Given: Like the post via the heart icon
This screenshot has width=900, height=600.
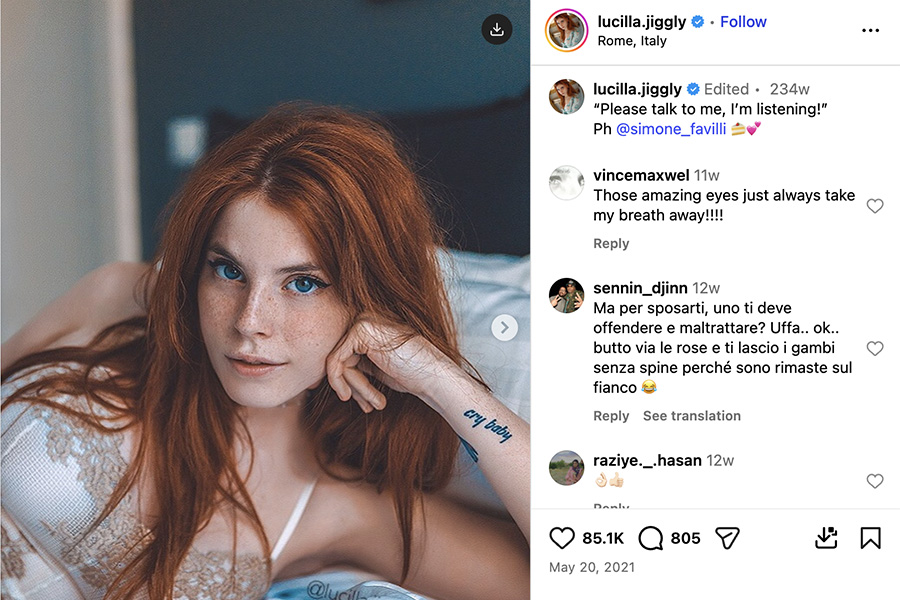Looking at the screenshot, I should [562, 538].
